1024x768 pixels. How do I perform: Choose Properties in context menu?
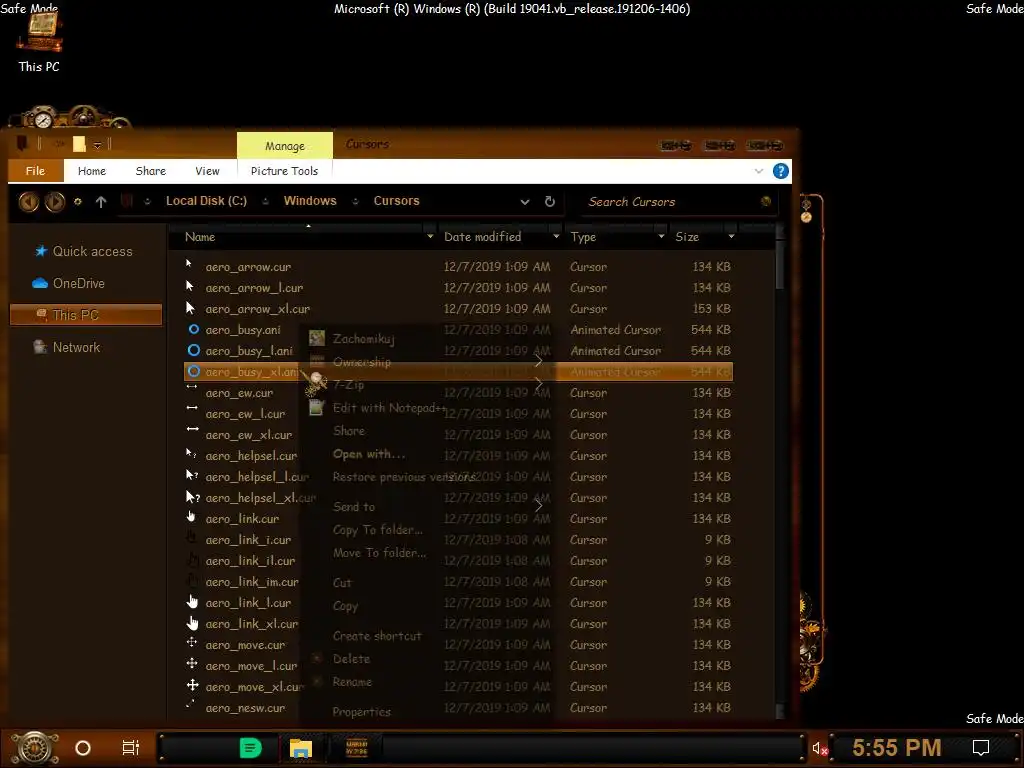click(x=361, y=712)
